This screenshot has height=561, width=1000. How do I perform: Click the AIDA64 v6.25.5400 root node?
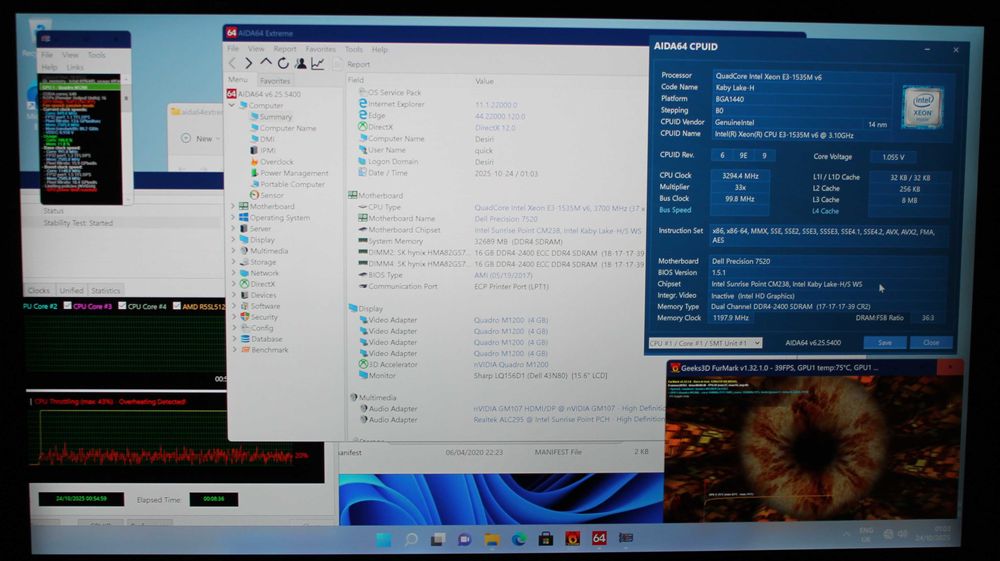pyautogui.click(x=268, y=94)
